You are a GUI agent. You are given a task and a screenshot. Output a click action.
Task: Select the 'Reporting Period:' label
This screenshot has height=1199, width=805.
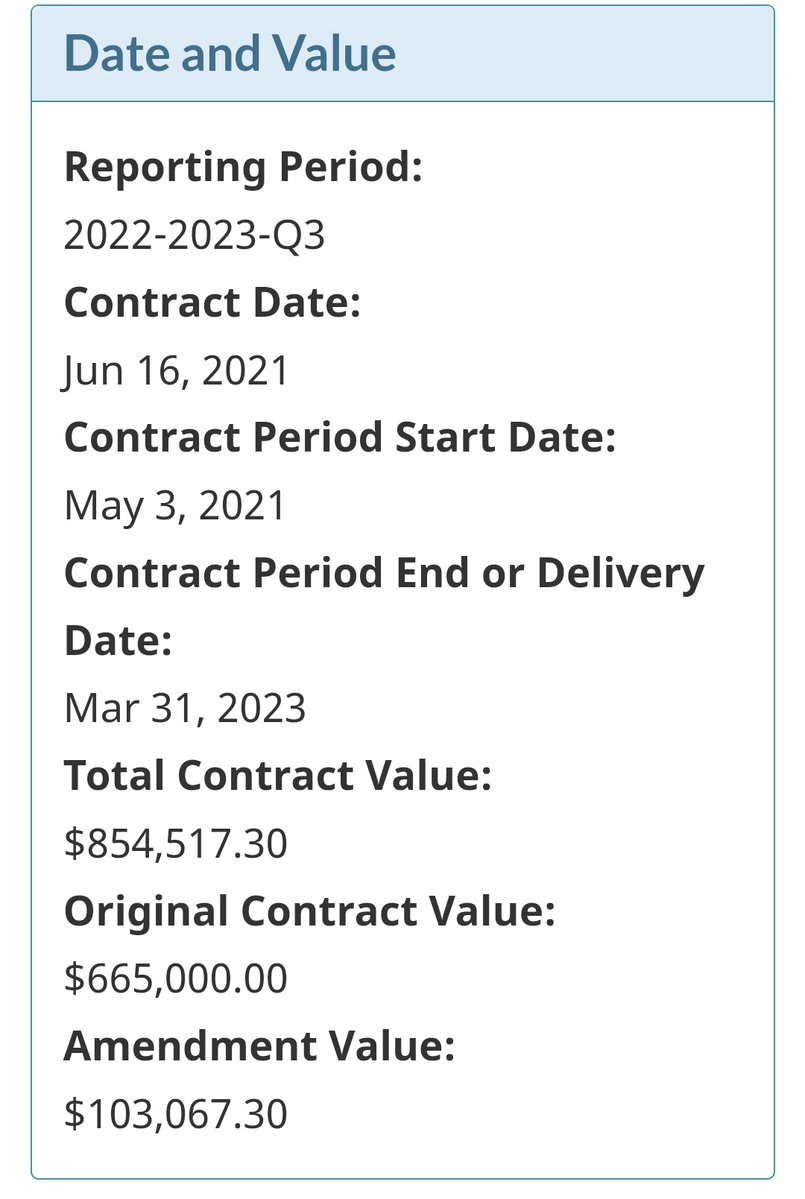click(x=243, y=167)
